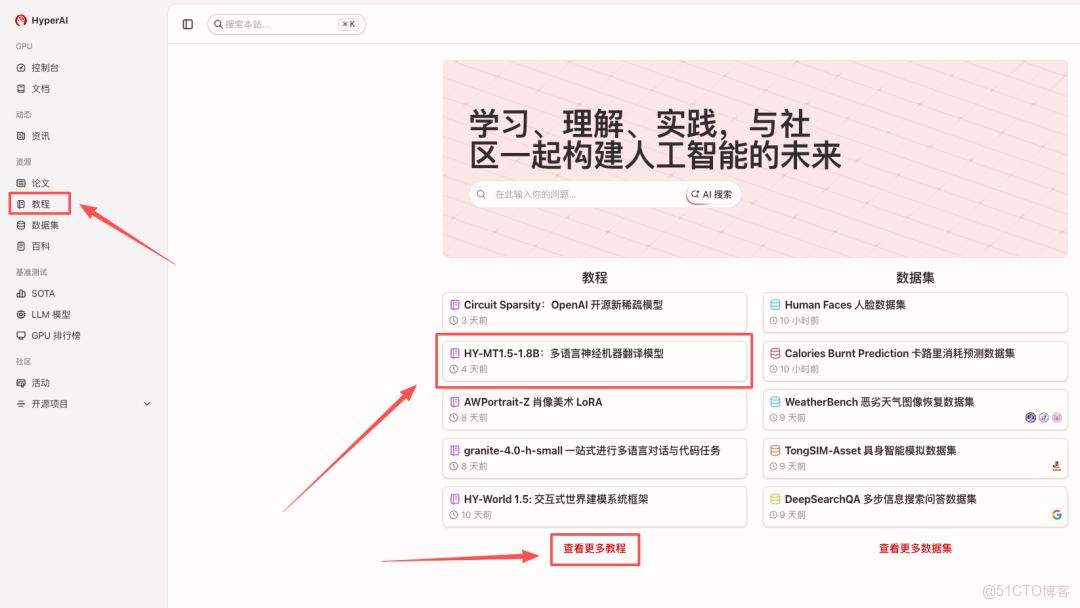Open Human Faces 人脸数据集 card
The width and height of the screenshot is (1080, 608).
point(915,313)
